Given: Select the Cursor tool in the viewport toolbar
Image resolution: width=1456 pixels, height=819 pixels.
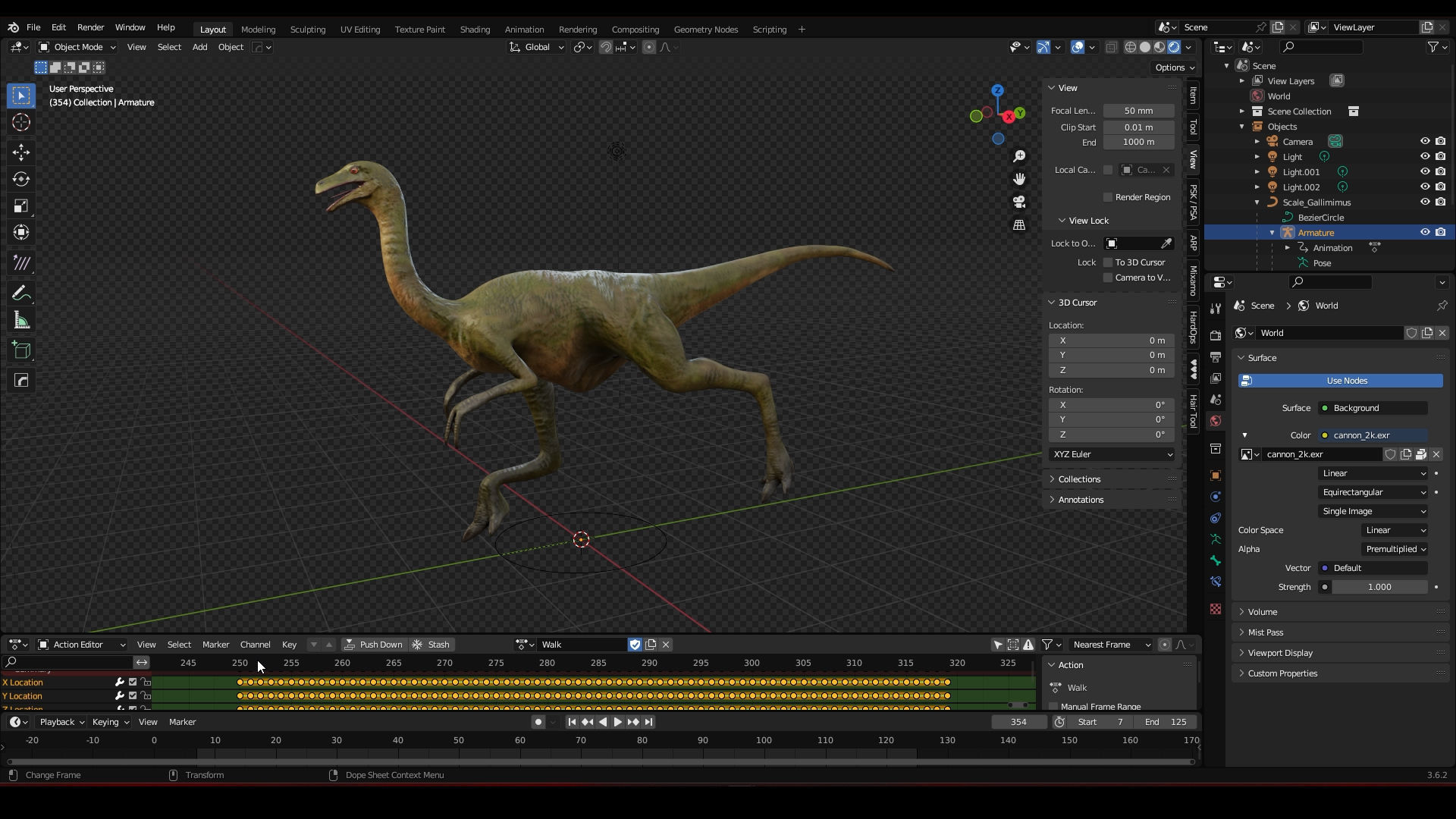Looking at the screenshot, I should coord(21,122).
